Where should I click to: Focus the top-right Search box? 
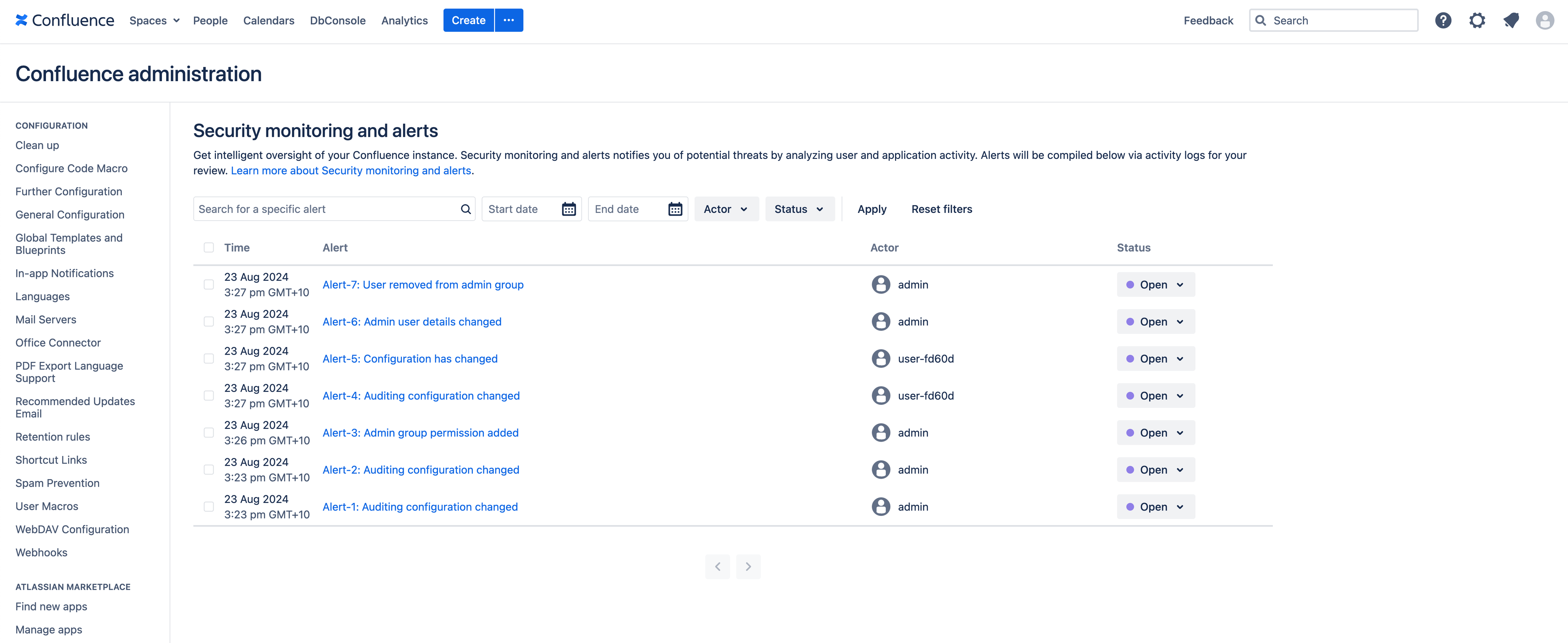pos(1333,20)
